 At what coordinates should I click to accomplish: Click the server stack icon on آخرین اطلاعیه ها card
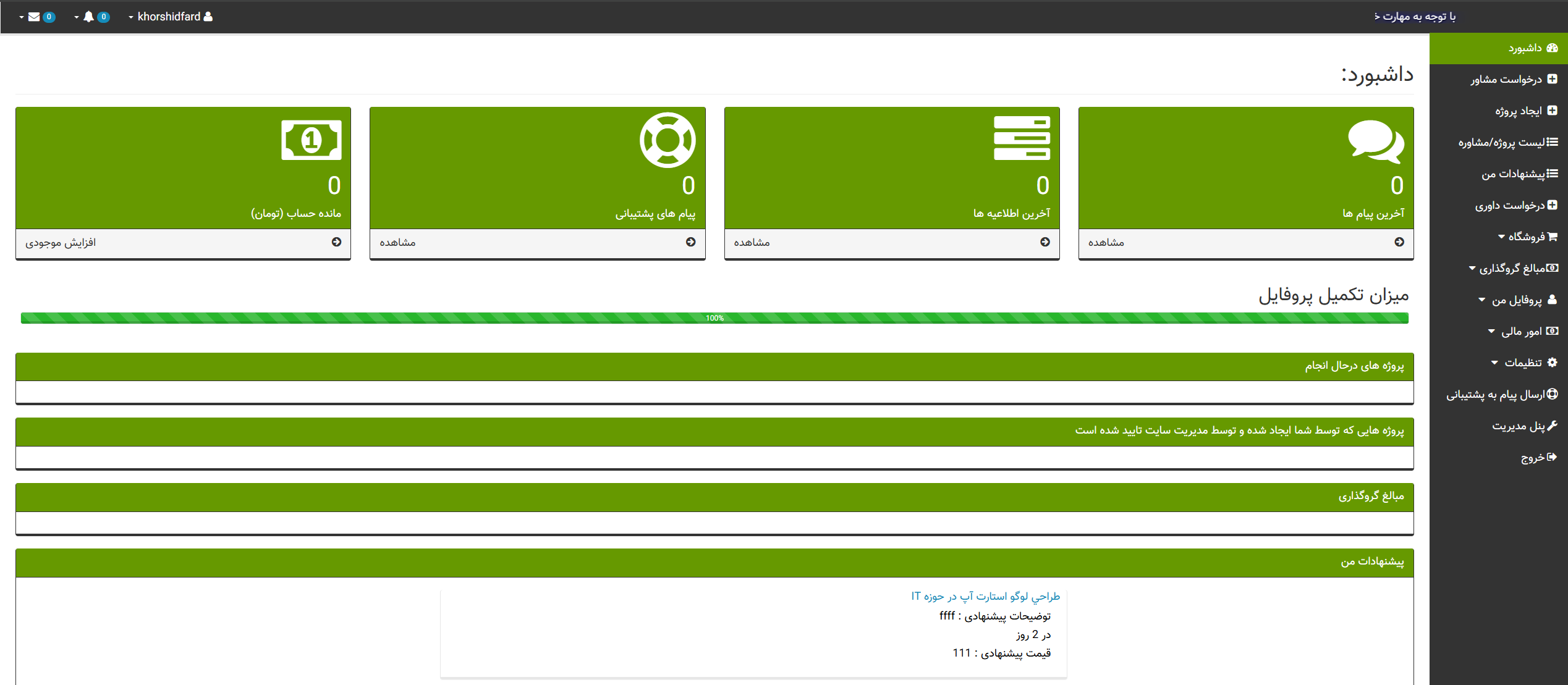pos(1022,138)
